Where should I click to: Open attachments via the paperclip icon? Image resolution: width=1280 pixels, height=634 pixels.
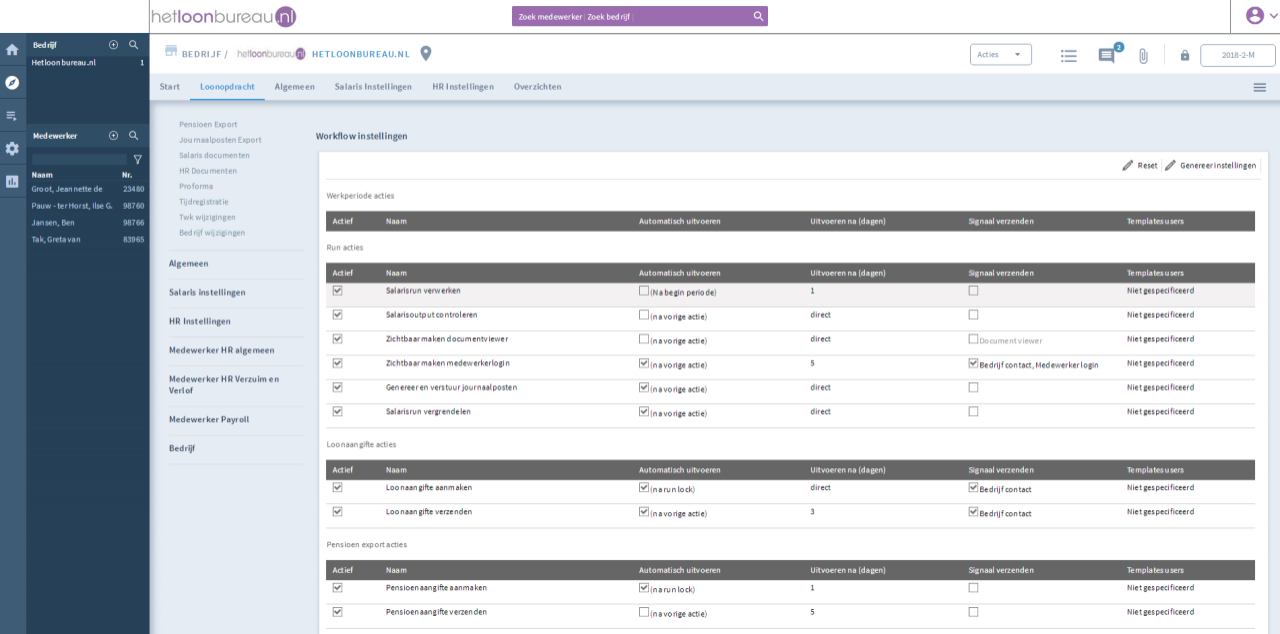click(1143, 56)
